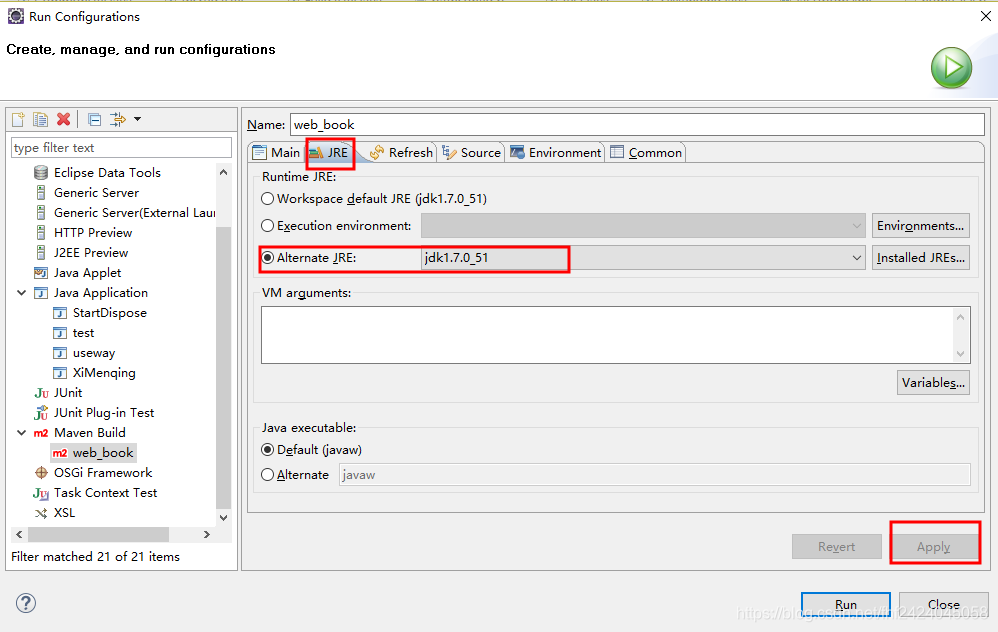Click the filter launch configurations icon
Image resolution: width=998 pixels, height=632 pixels.
(118, 119)
